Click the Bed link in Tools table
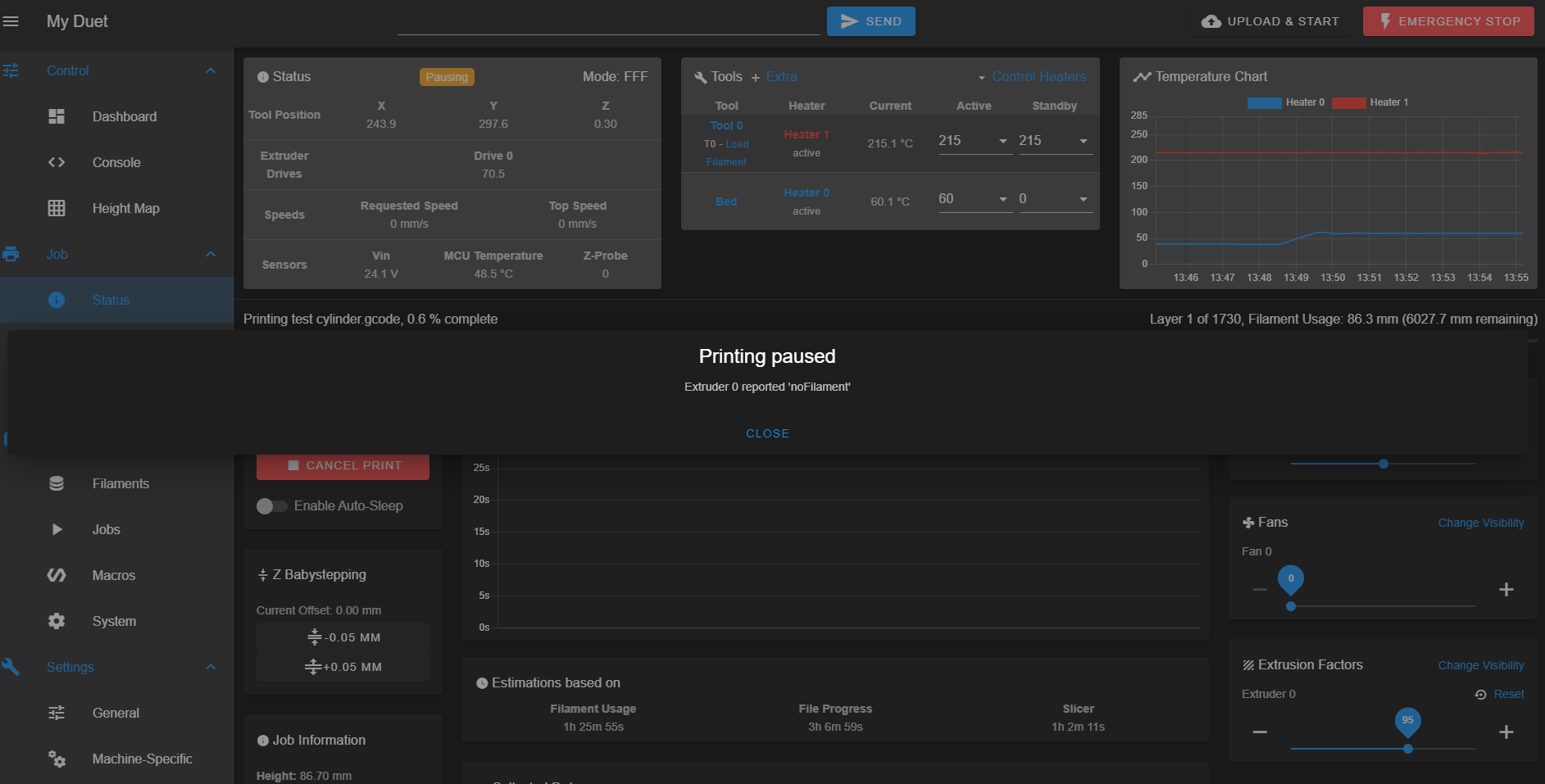Screen dimensions: 1545x784 (x=726, y=202)
